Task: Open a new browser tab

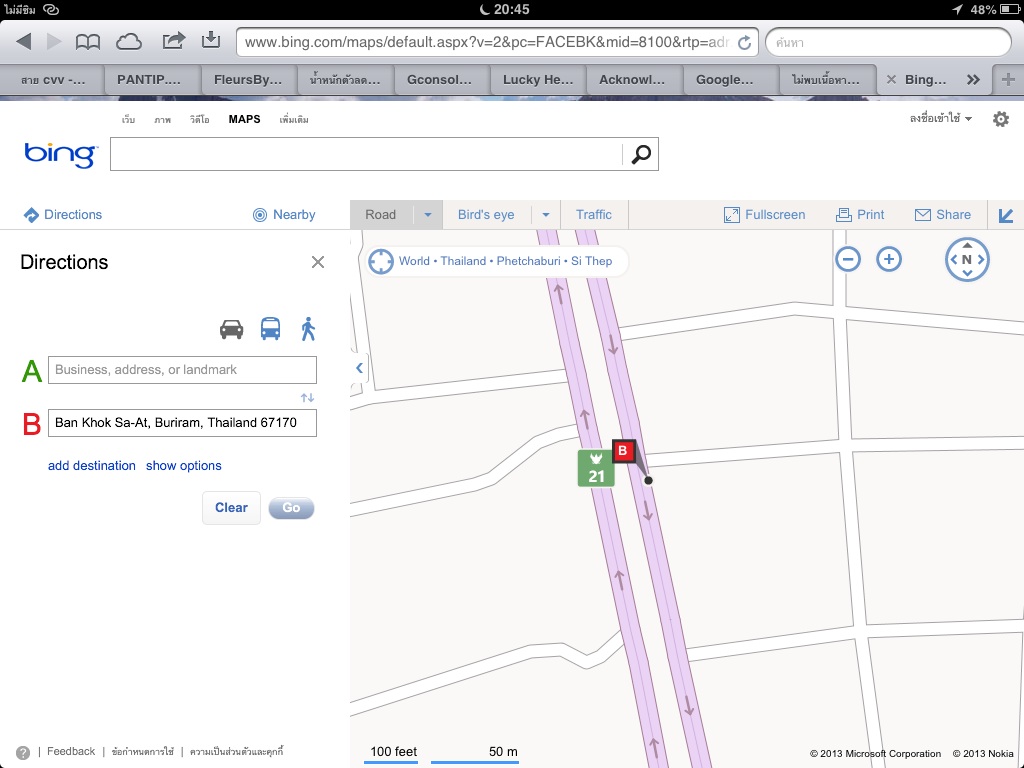Action: tap(1008, 80)
